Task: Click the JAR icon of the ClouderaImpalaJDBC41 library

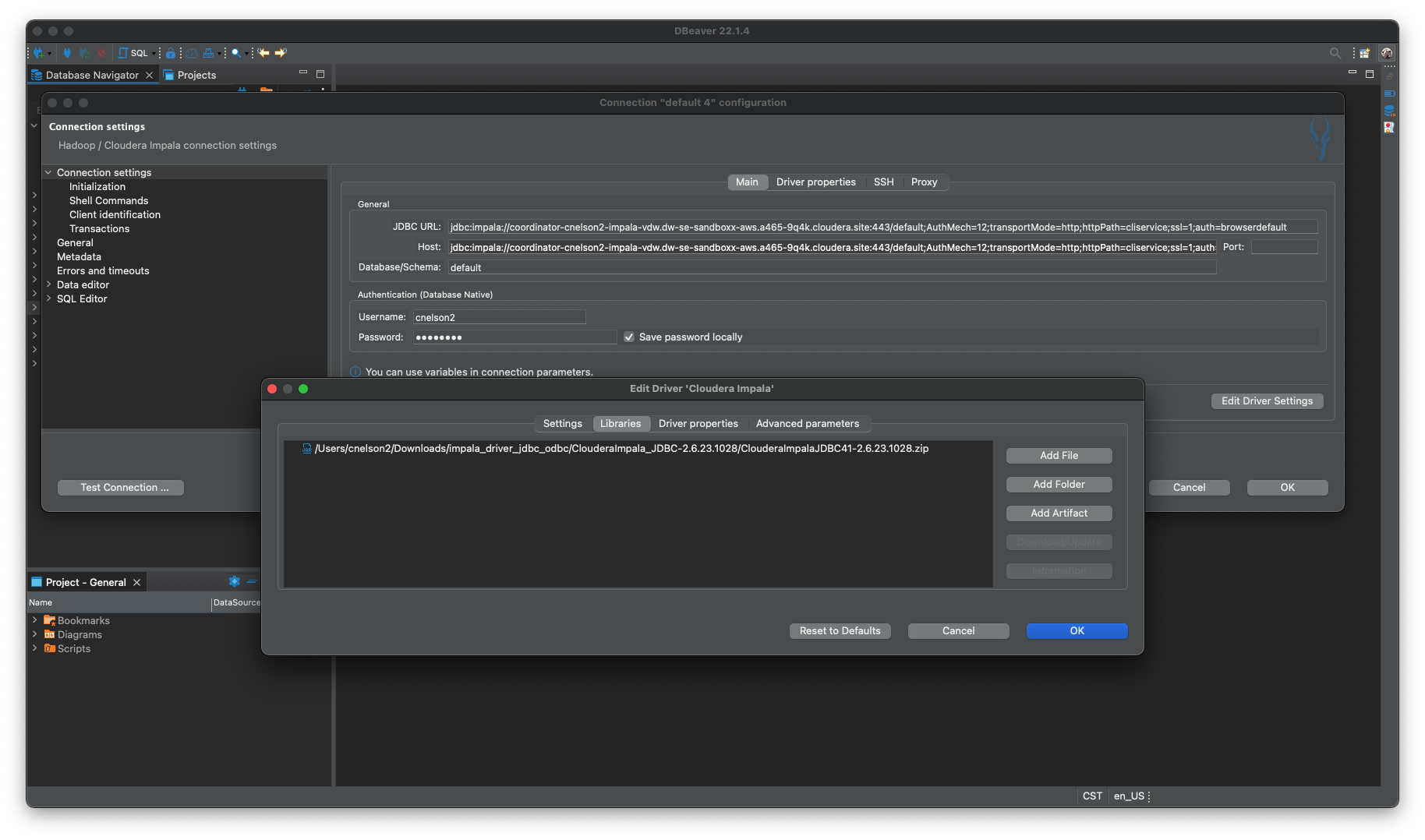Action: tap(306, 448)
